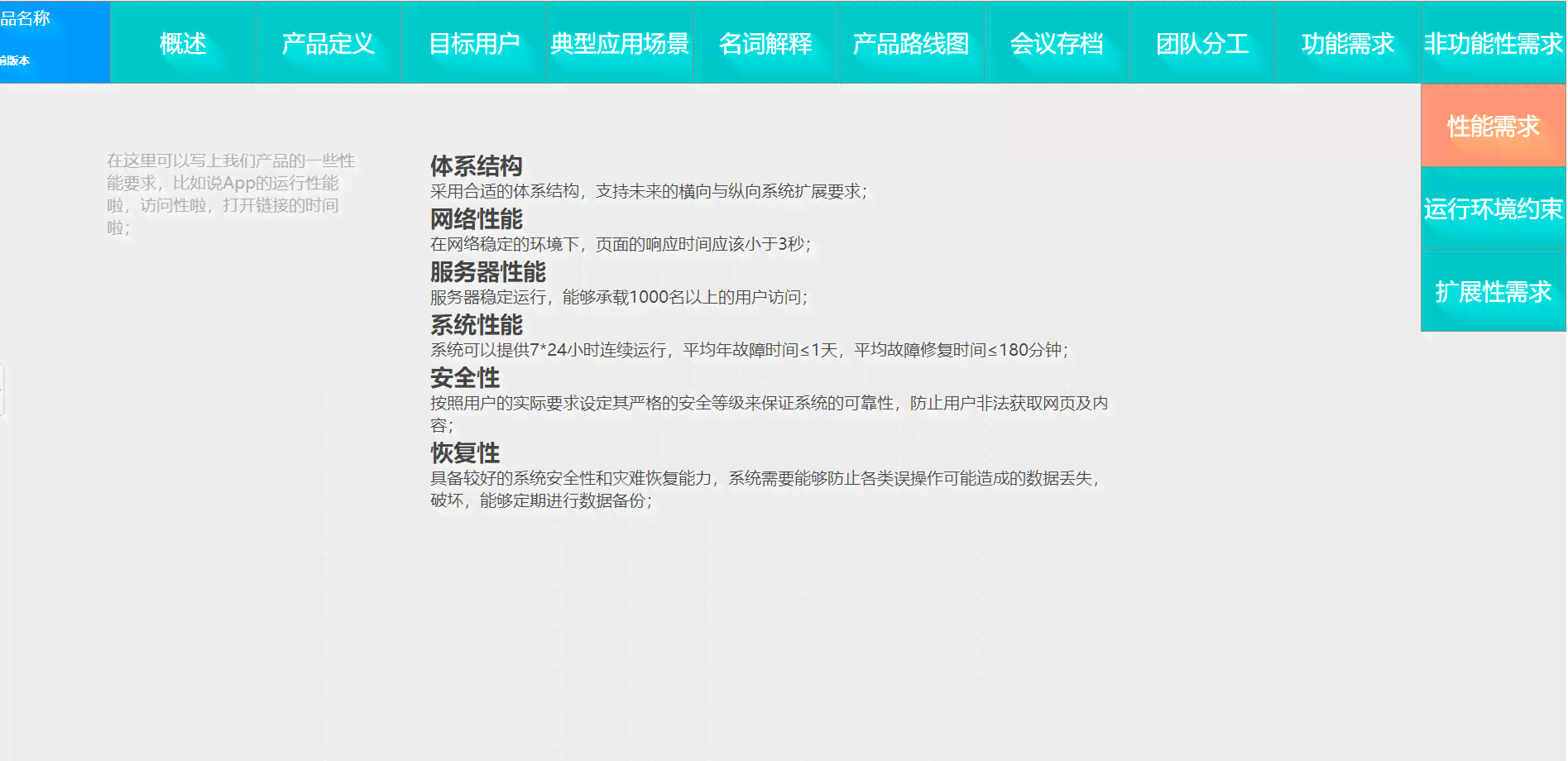
Task: Click the text about 7*24小时连续运行
Action: point(750,350)
